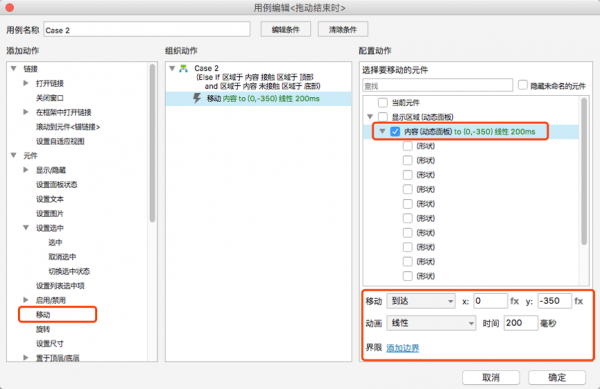Collapse the Case 2 node
The image size is (600, 389).
tap(172, 68)
